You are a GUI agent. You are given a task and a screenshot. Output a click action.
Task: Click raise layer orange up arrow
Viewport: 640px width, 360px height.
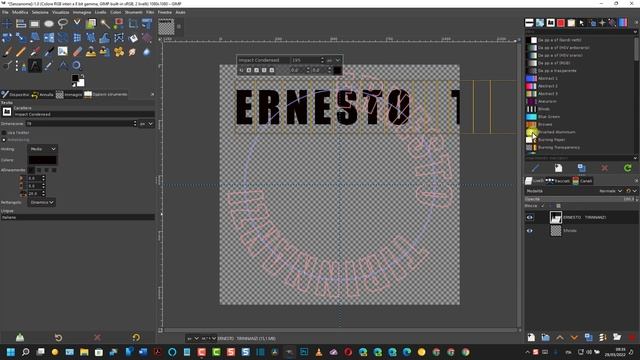[560, 337]
